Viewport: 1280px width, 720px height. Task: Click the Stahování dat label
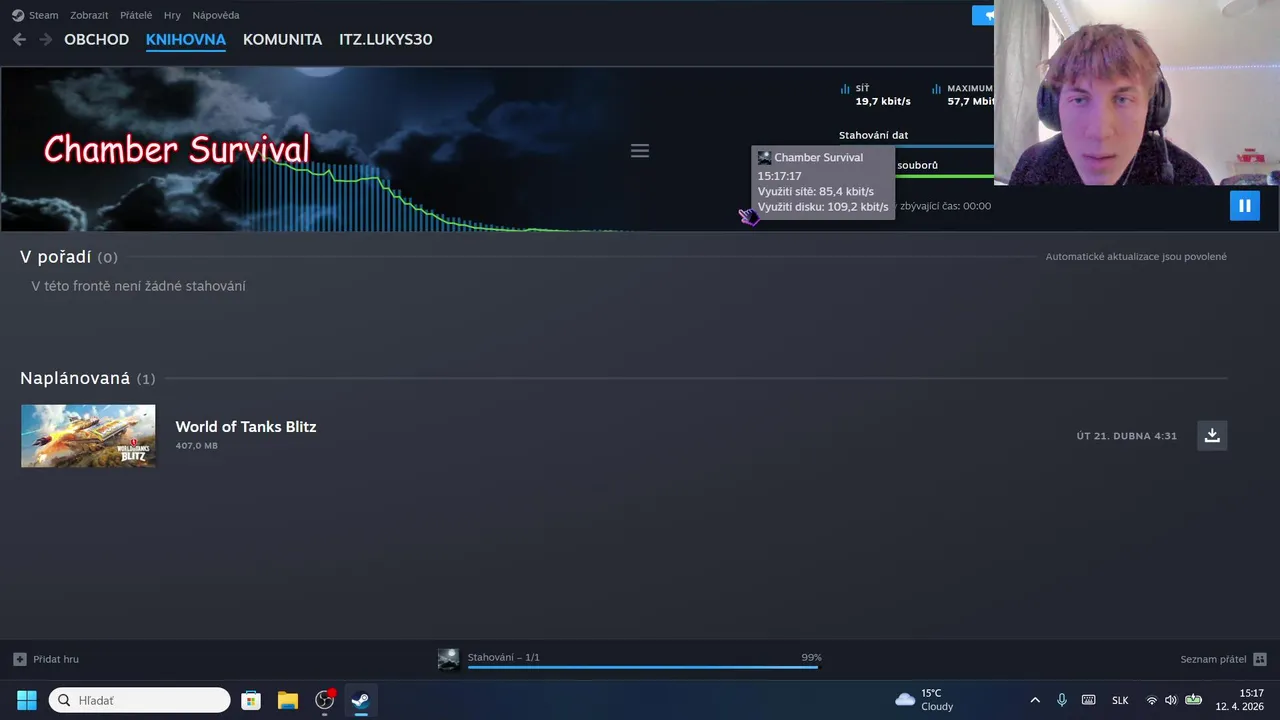(x=873, y=135)
